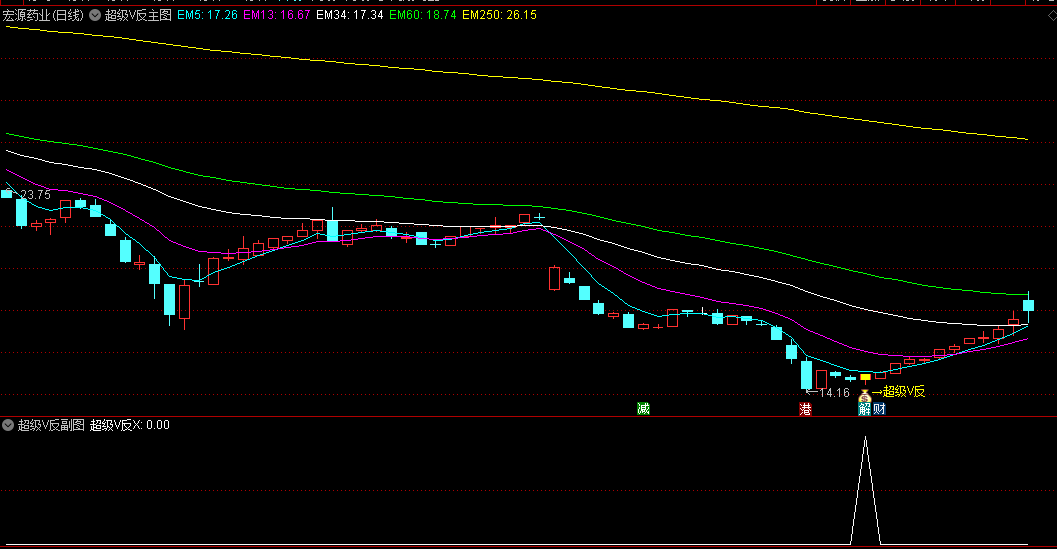Image resolution: width=1057 pixels, height=549 pixels.
Task: Click the yellow signal candlestick
Action: 865,378
